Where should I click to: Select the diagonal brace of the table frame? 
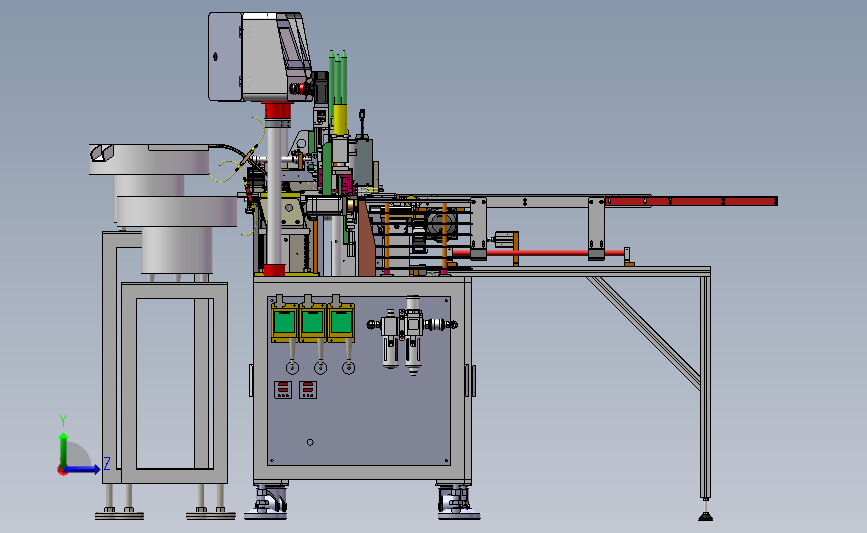644,332
